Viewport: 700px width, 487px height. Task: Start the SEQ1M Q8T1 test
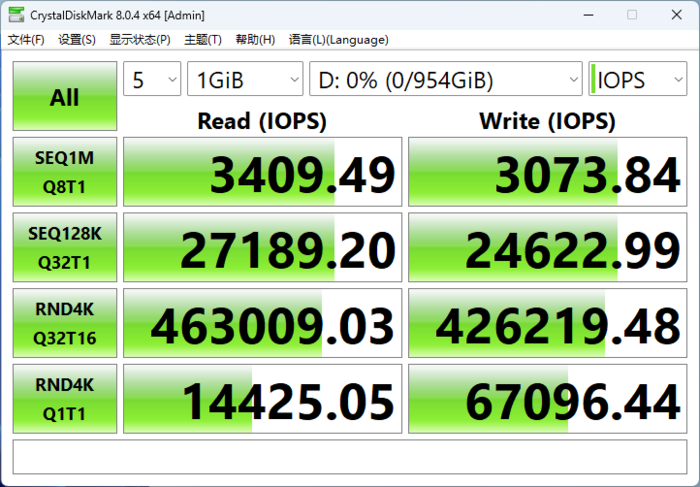[x=65, y=172]
